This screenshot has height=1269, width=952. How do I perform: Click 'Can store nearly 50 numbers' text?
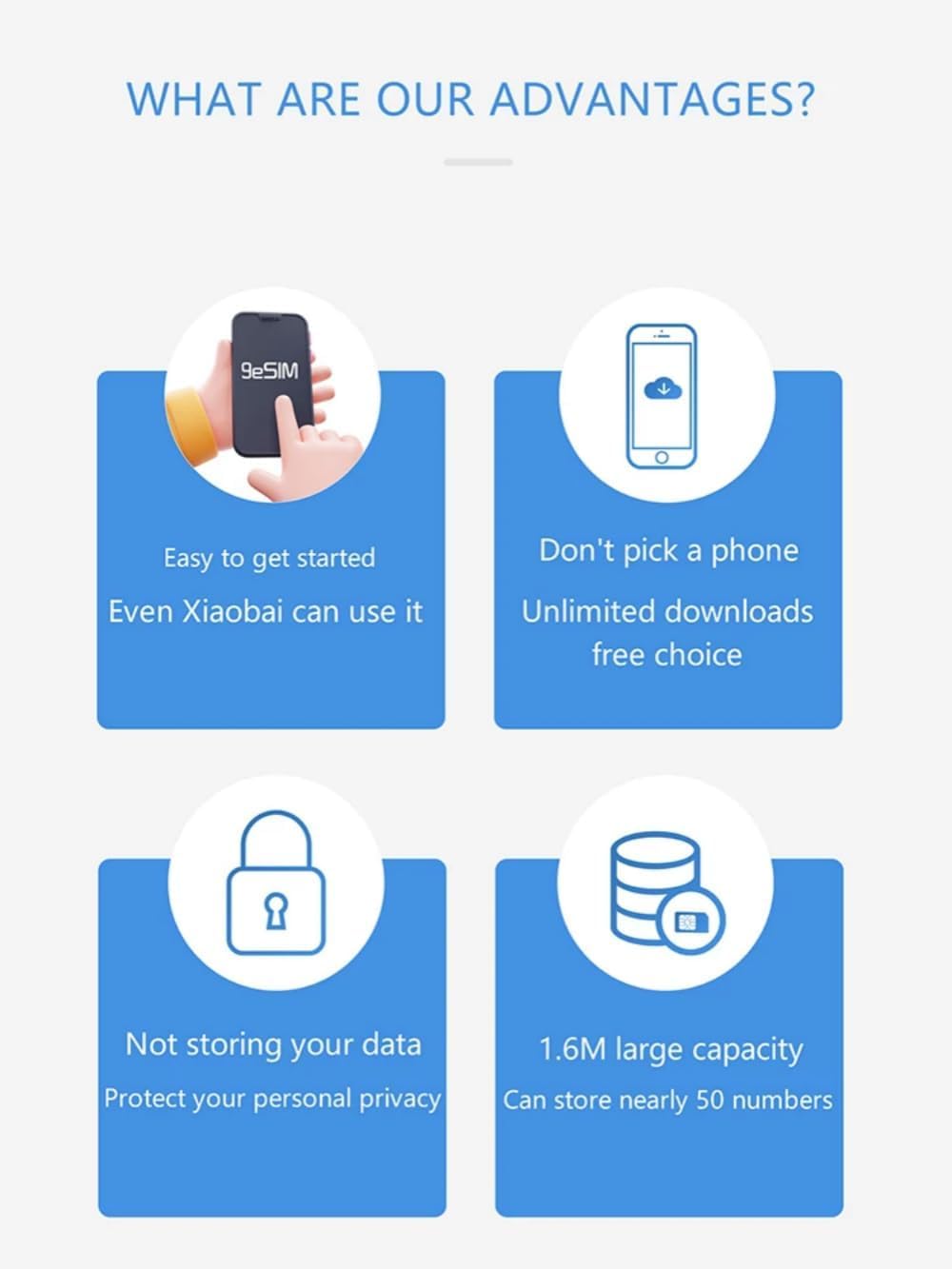pyautogui.click(x=667, y=1100)
